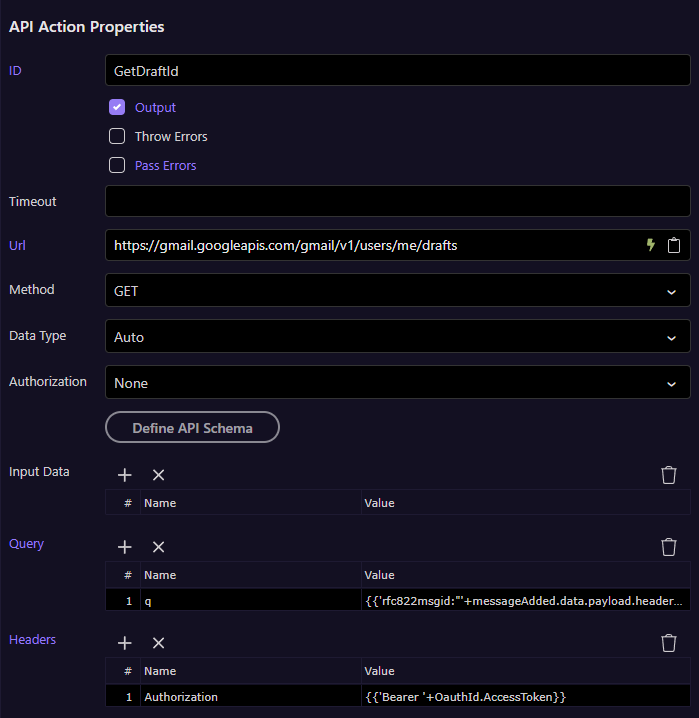Select the Authorization header value cell

coord(525,696)
